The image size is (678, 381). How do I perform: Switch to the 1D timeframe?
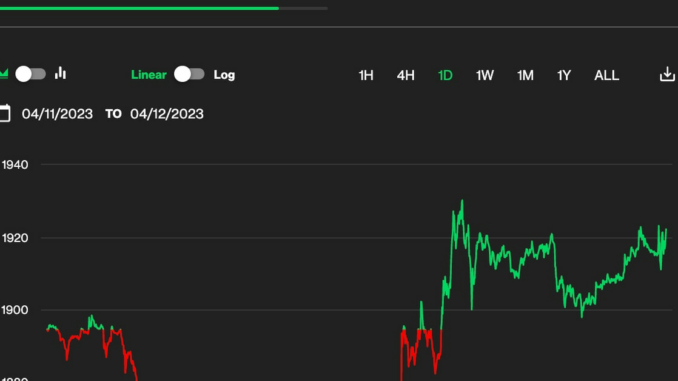click(445, 76)
